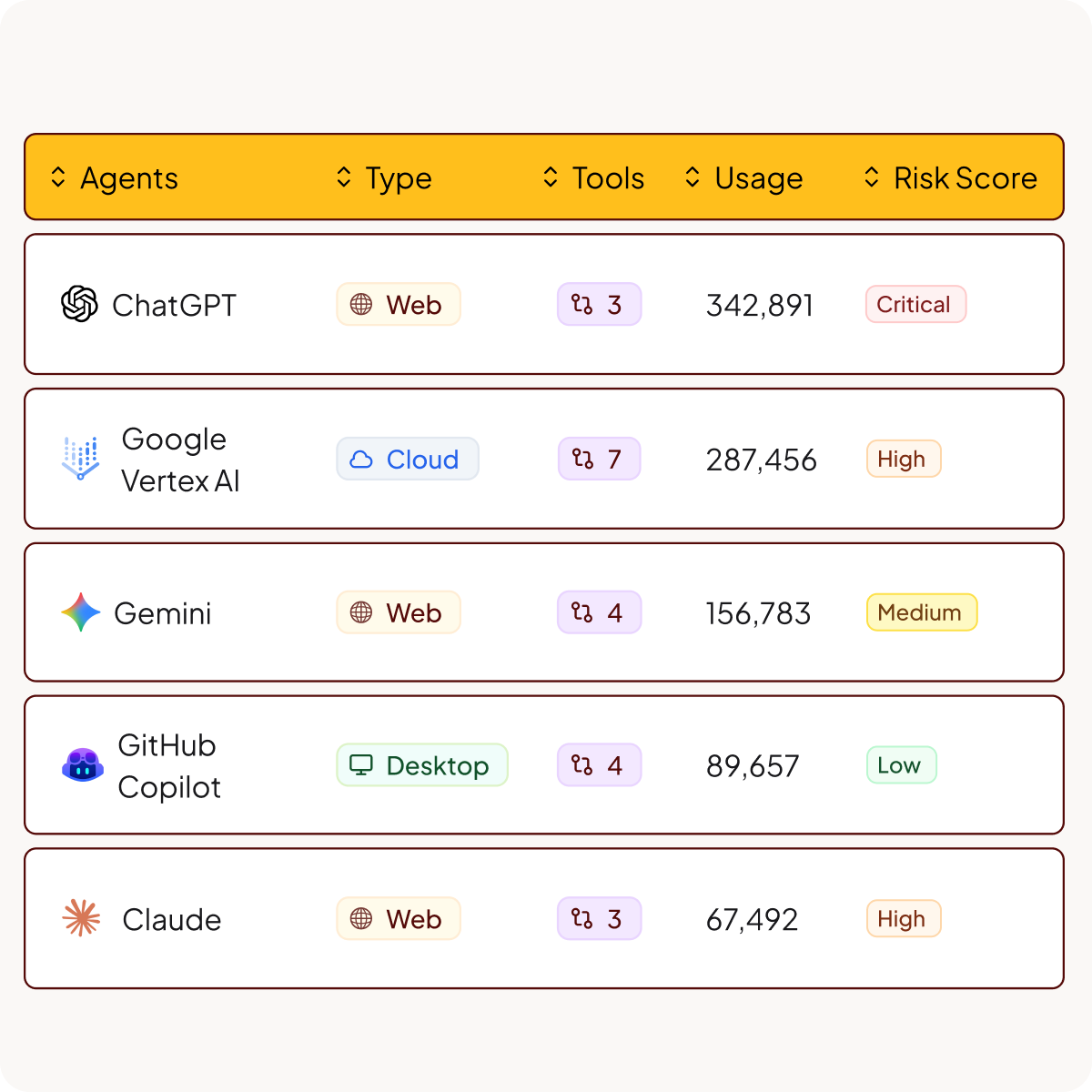1092x1092 pixels.
Task: Sort the table by Agents column
Action: pyautogui.click(x=115, y=177)
